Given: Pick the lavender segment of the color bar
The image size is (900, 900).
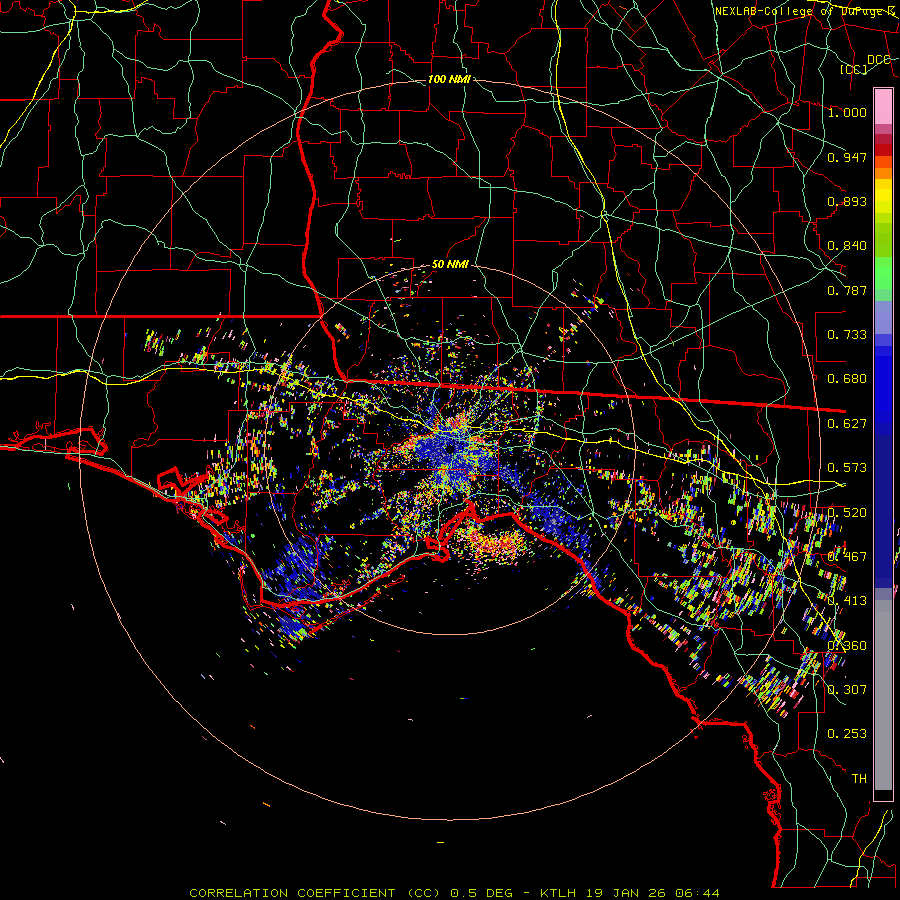Looking at the screenshot, I should 883,317.
